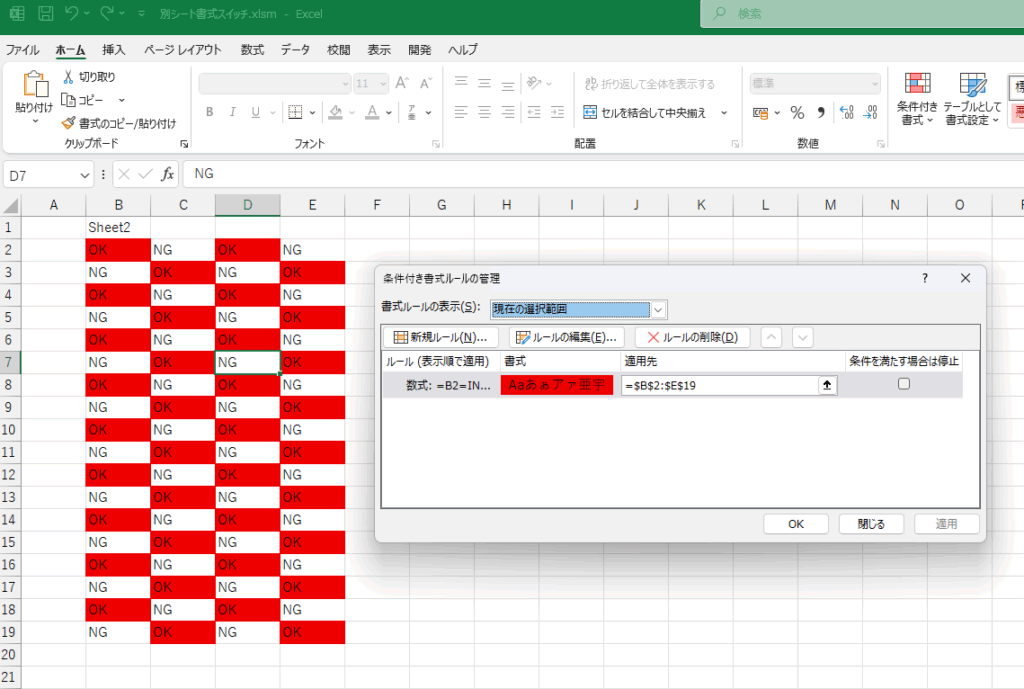
Task: Click the 新規ルール (New Rule) button
Action: tap(441, 337)
